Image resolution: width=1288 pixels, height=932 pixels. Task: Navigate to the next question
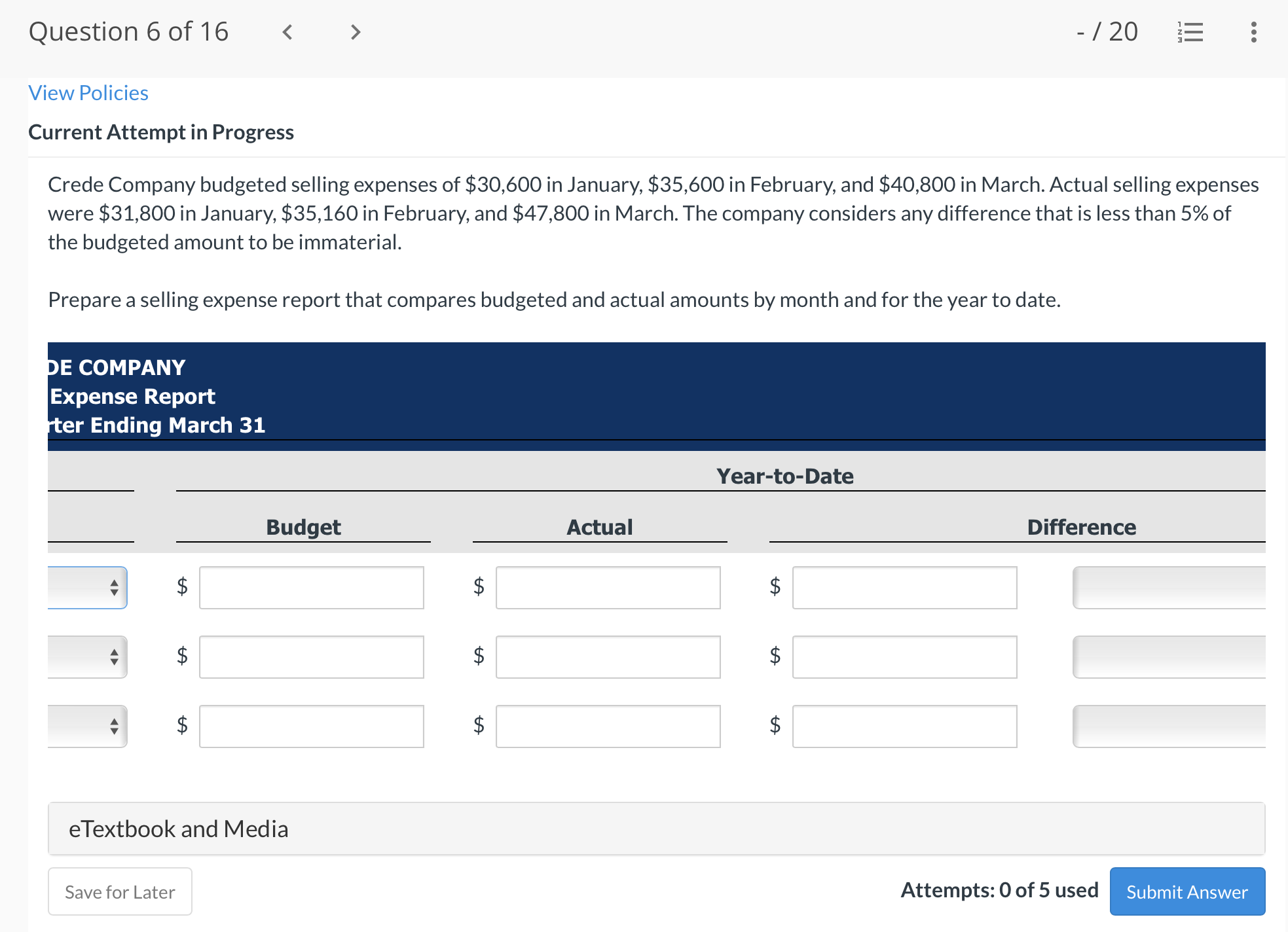tap(354, 31)
